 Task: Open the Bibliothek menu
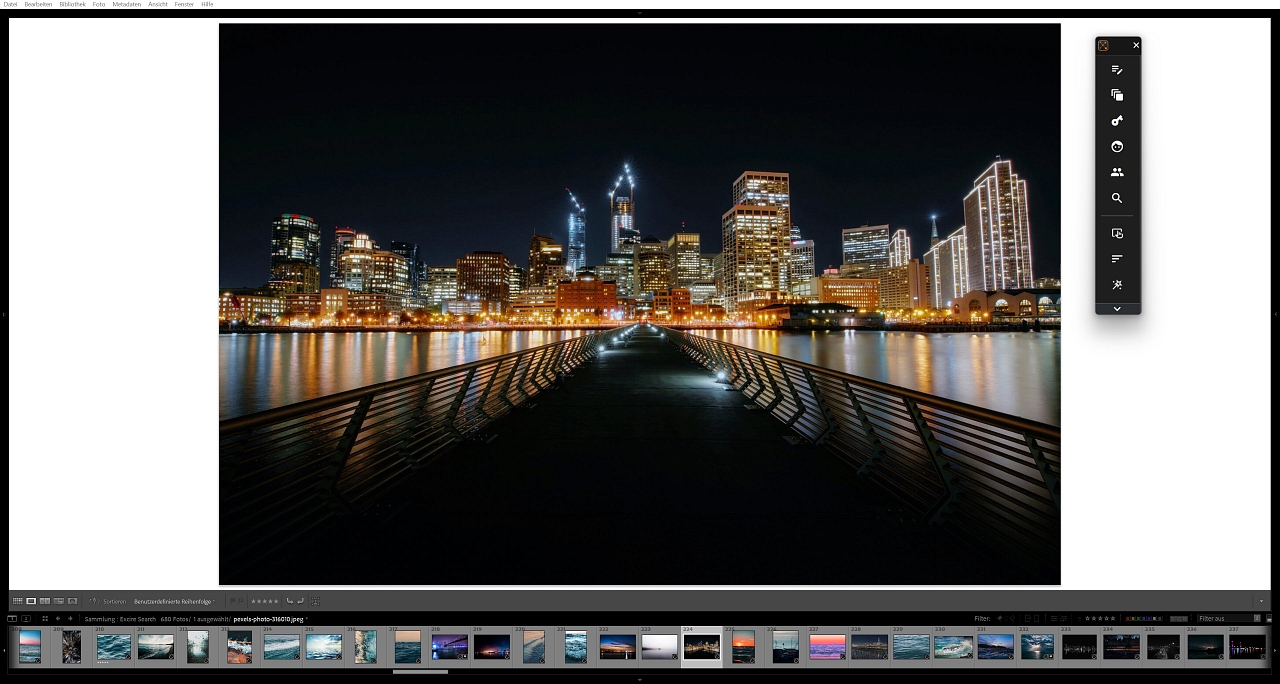[x=72, y=4]
